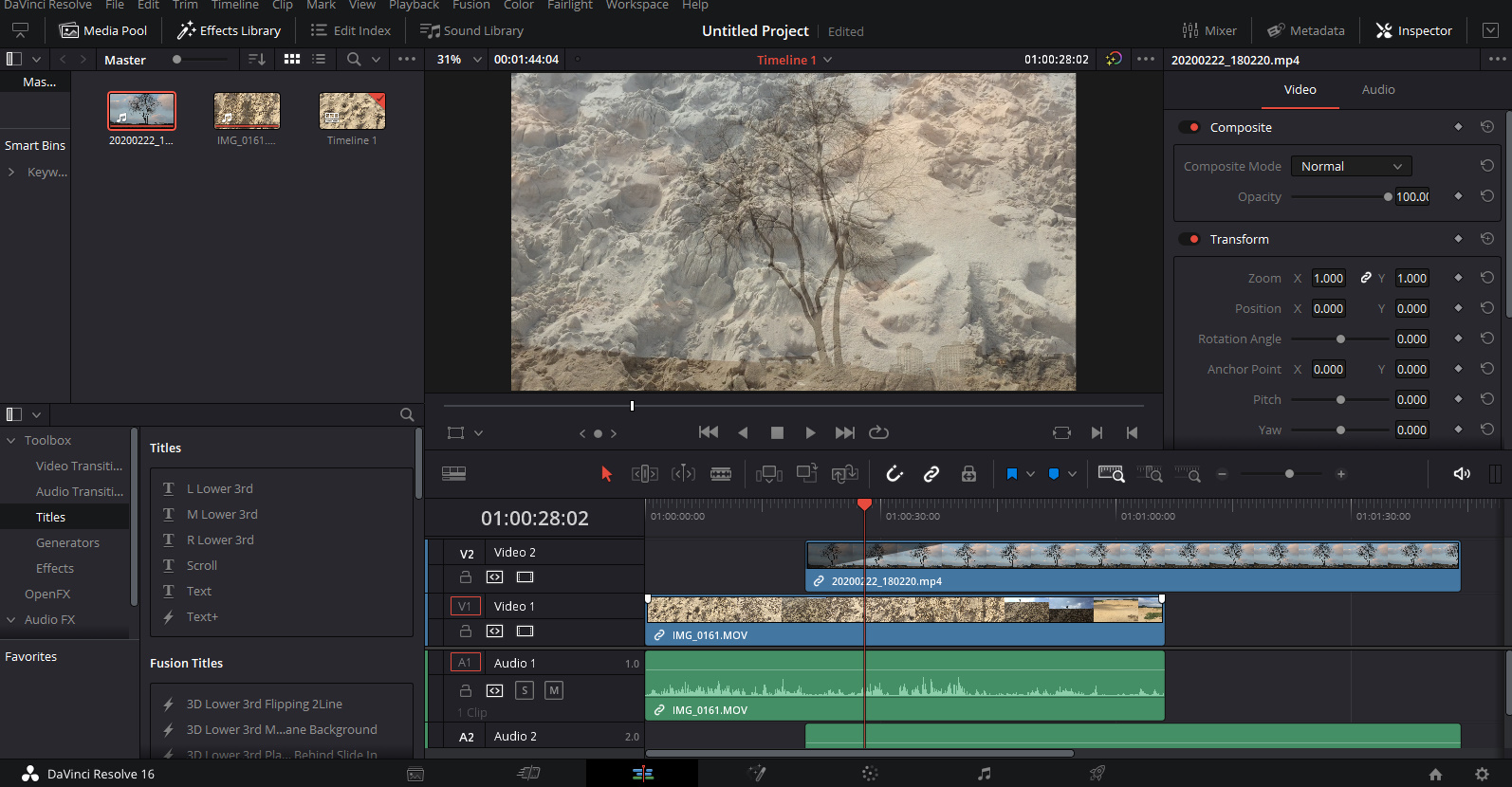Open the Edit Index panel
The height and width of the screenshot is (787, 1512).
click(x=350, y=30)
